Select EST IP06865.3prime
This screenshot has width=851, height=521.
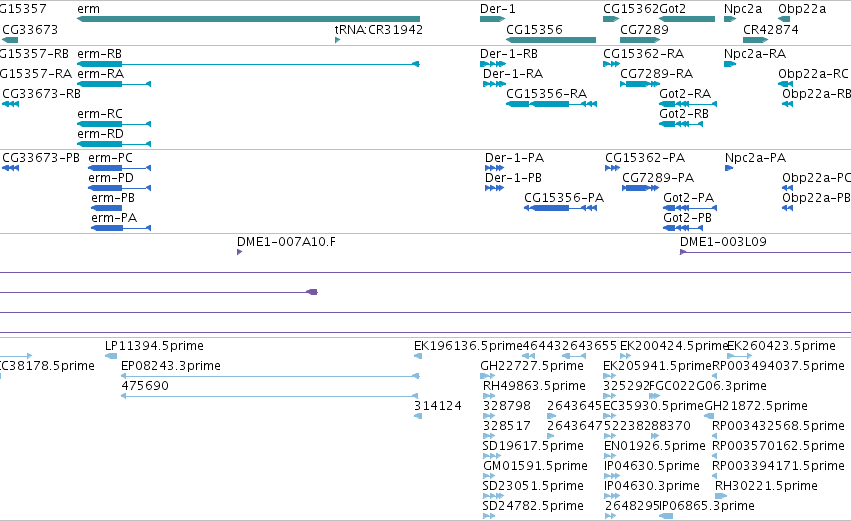coord(666,516)
